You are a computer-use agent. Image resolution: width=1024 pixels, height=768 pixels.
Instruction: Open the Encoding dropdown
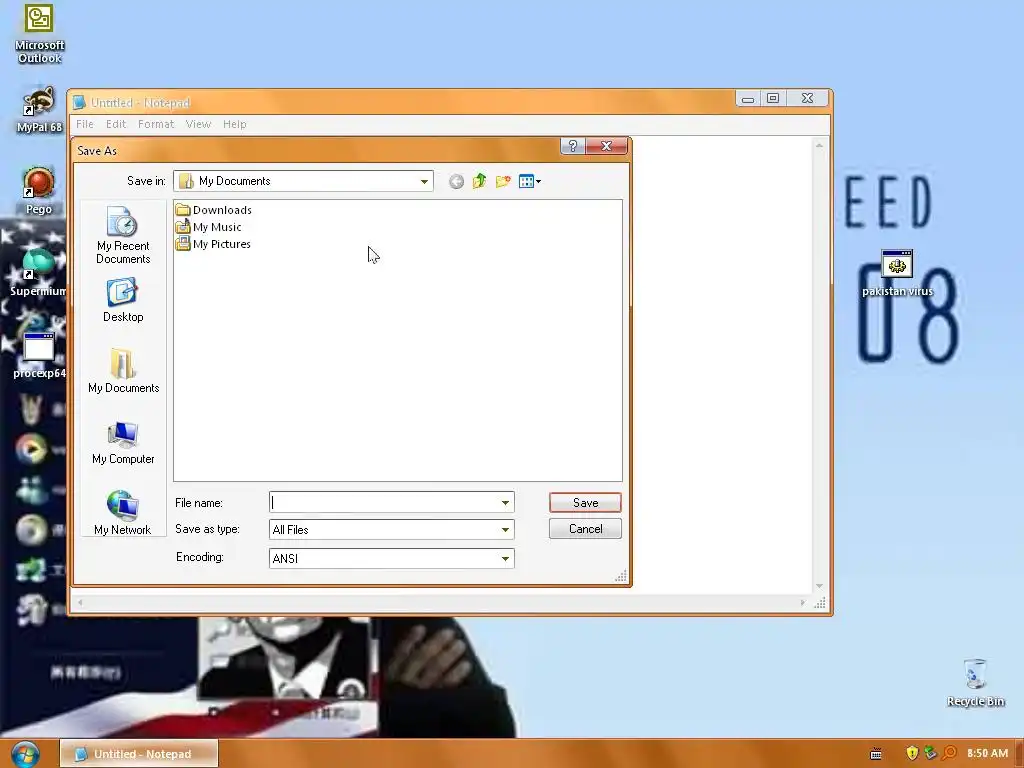click(505, 558)
